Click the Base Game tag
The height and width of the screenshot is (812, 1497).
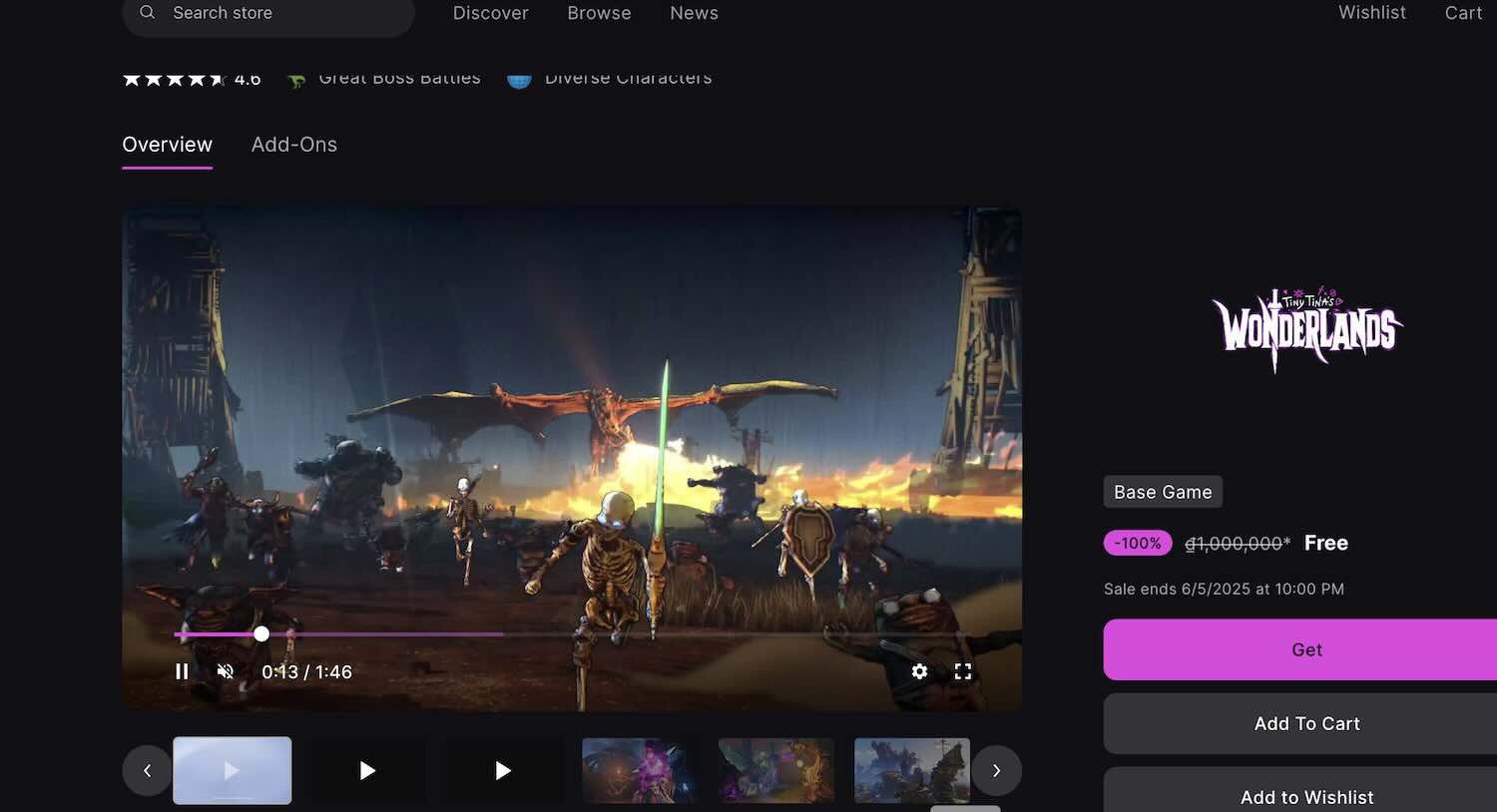pyautogui.click(x=1163, y=492)
